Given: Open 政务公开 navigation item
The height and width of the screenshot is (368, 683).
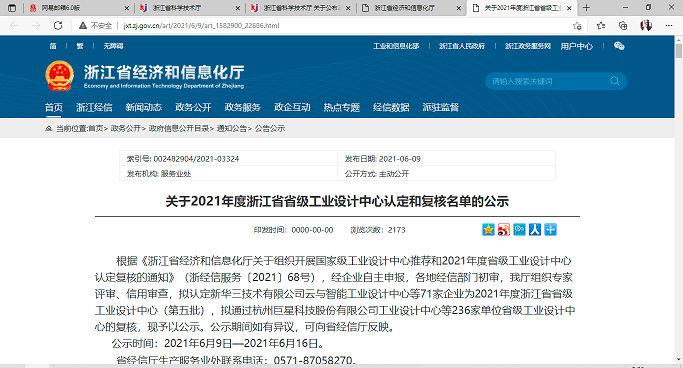Looking at the screenshot, I should point(193,107).
